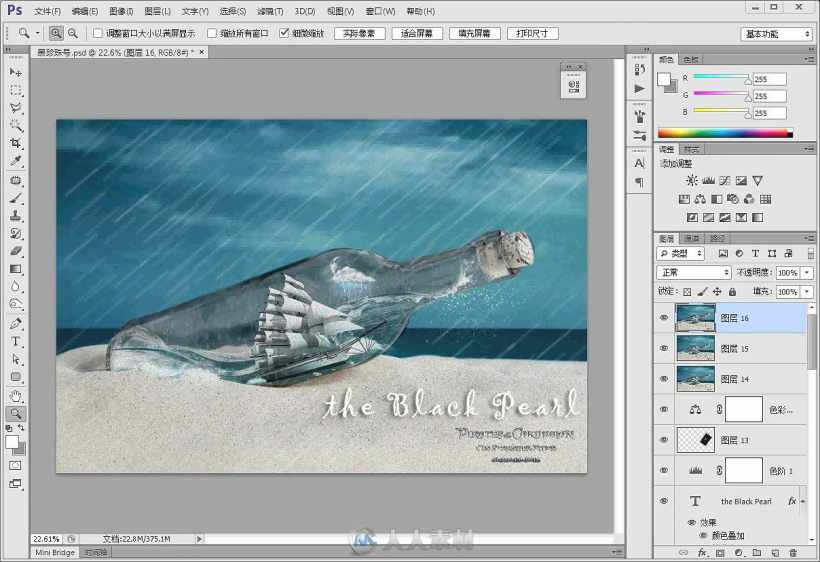Open the zoom tool preset picker arrow
The height and width of the screenshot is (562, 820).
38,33
